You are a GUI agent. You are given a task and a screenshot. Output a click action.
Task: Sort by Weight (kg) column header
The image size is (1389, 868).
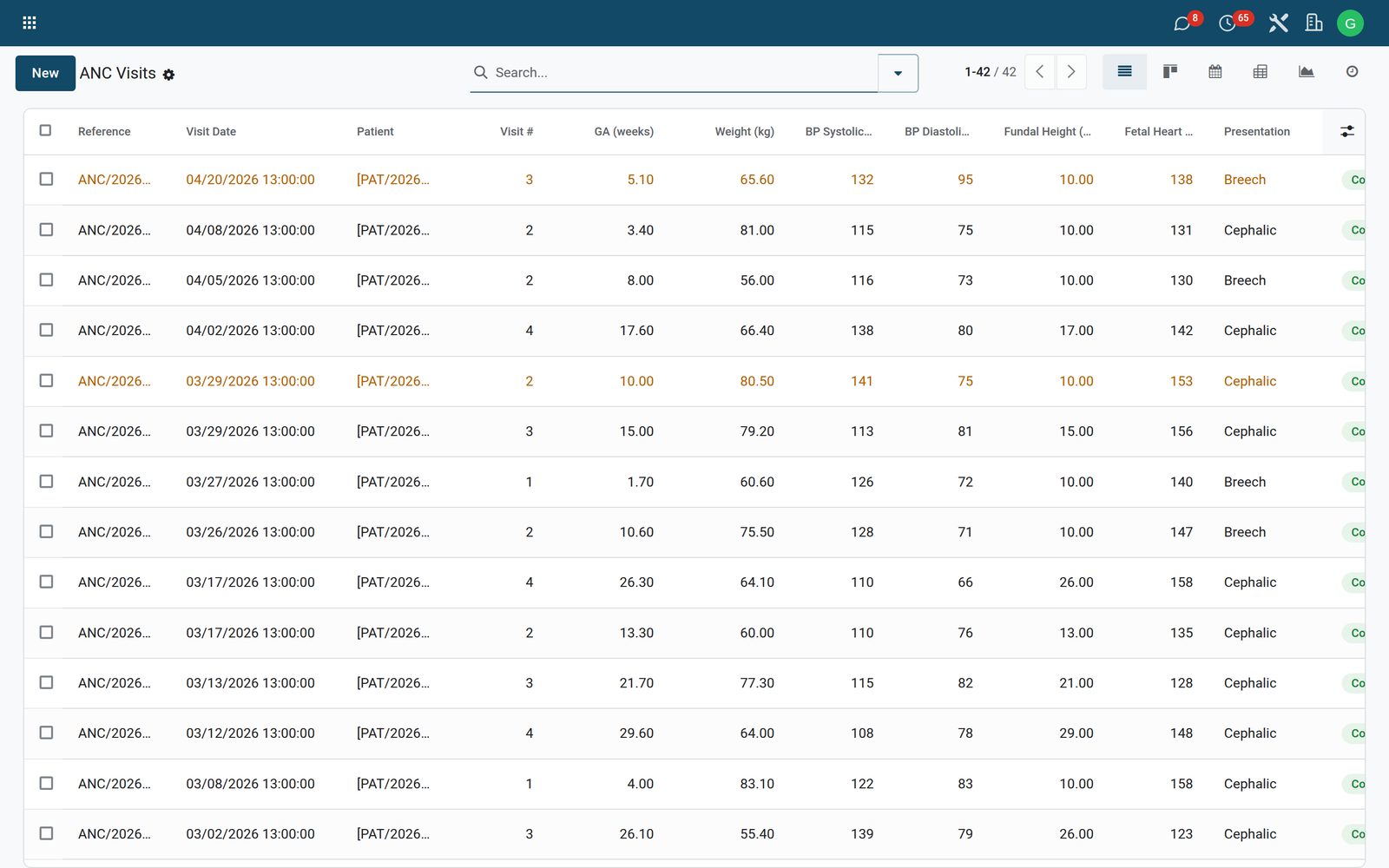[744, 132]
